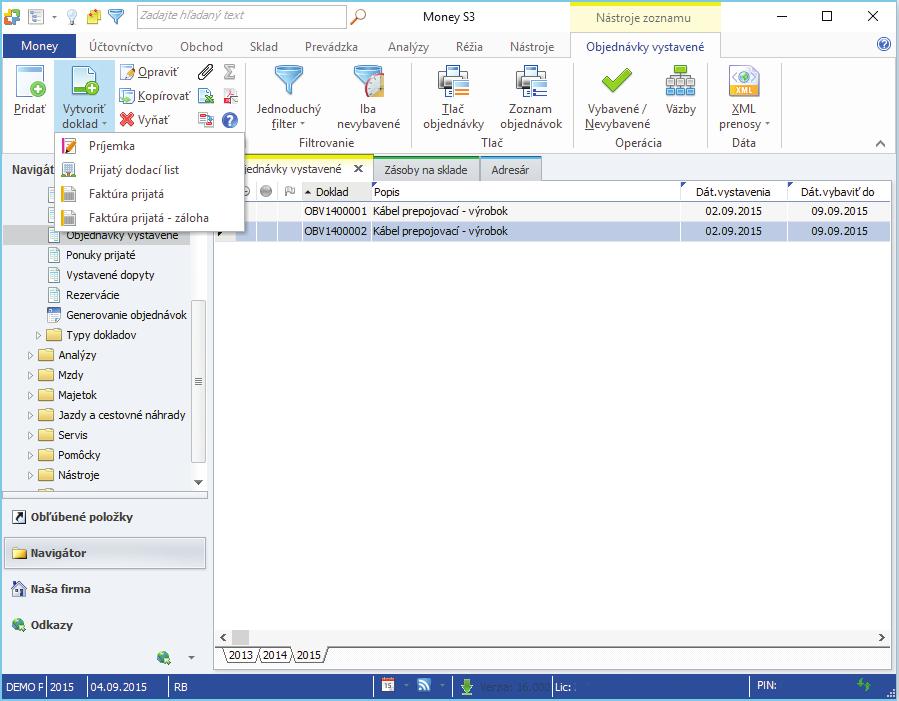The image size is (899, 701).
Task: Switch to the Adresár tab
Action: pos(510,170)
